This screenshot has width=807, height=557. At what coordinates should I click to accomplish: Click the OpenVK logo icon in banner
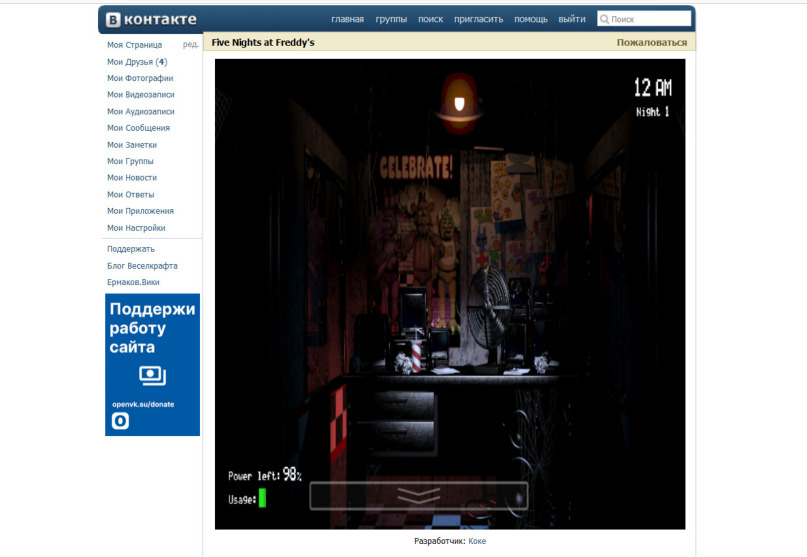click(x=120, y=421)
